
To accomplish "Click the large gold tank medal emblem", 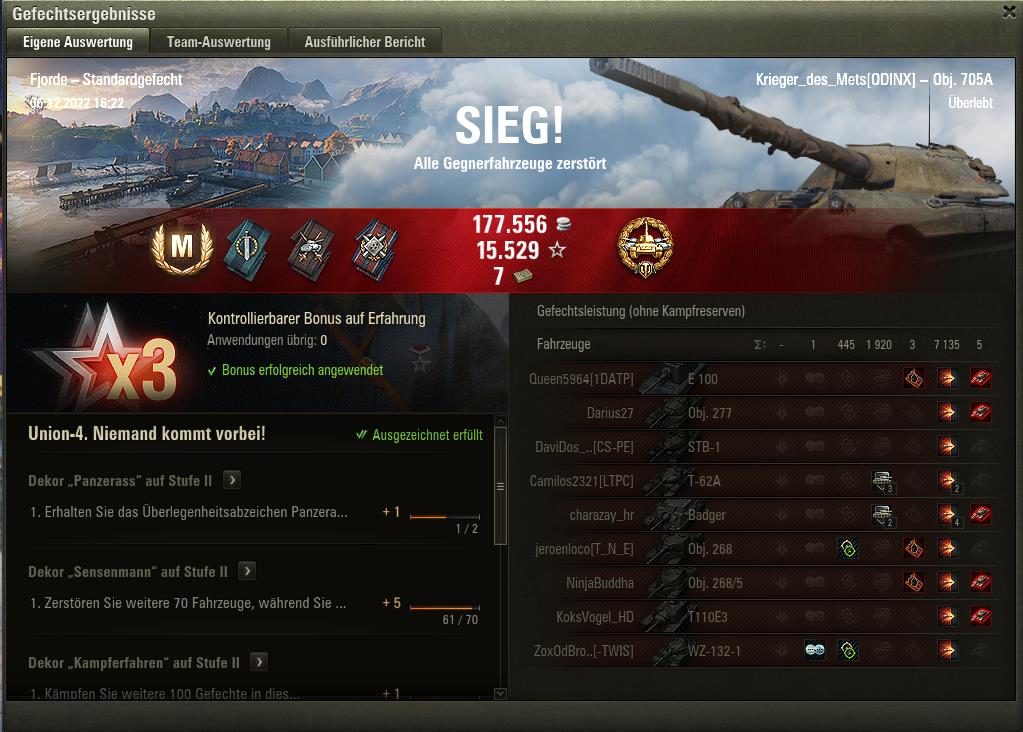I will pos(645,247).
